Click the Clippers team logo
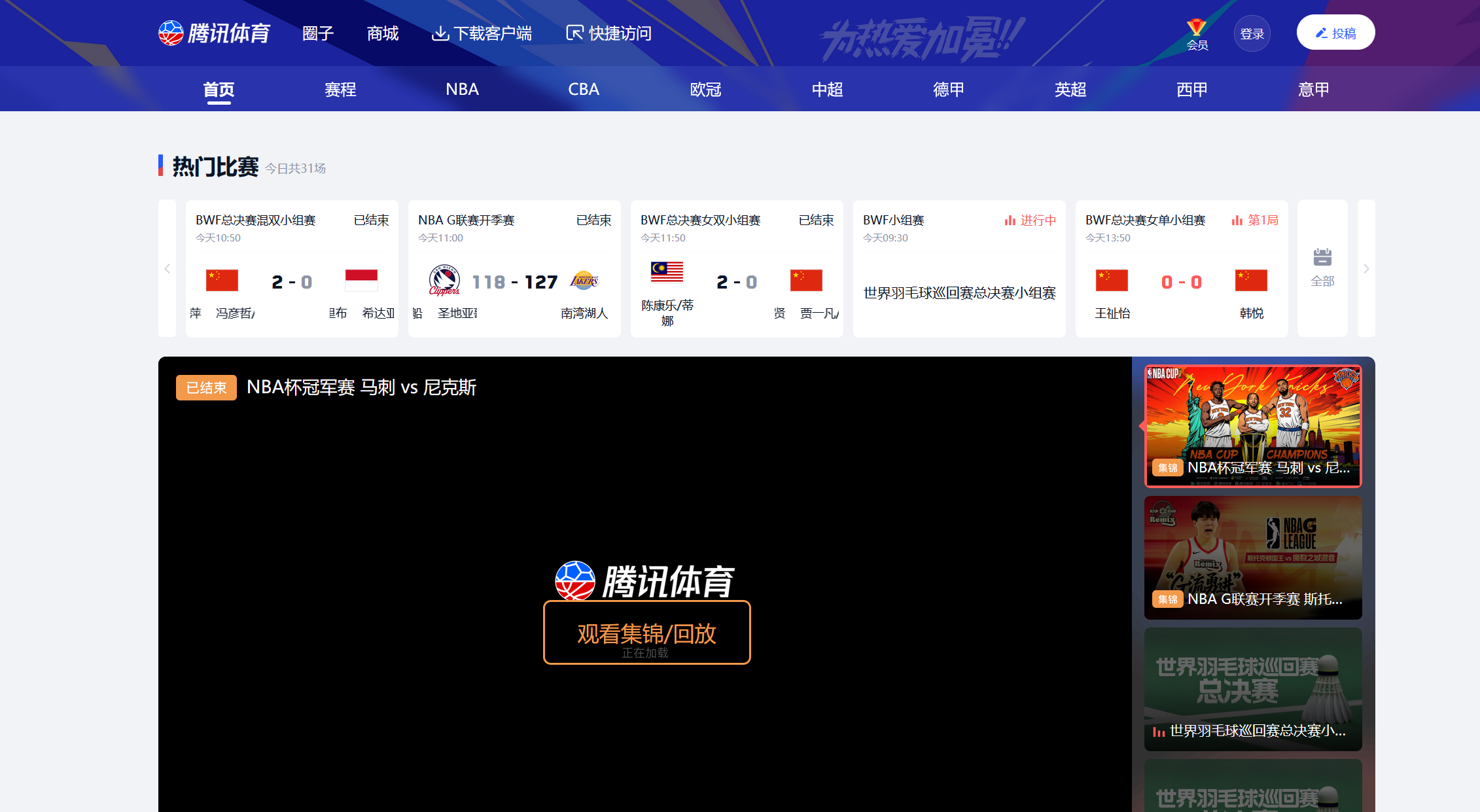 point(444,281)
